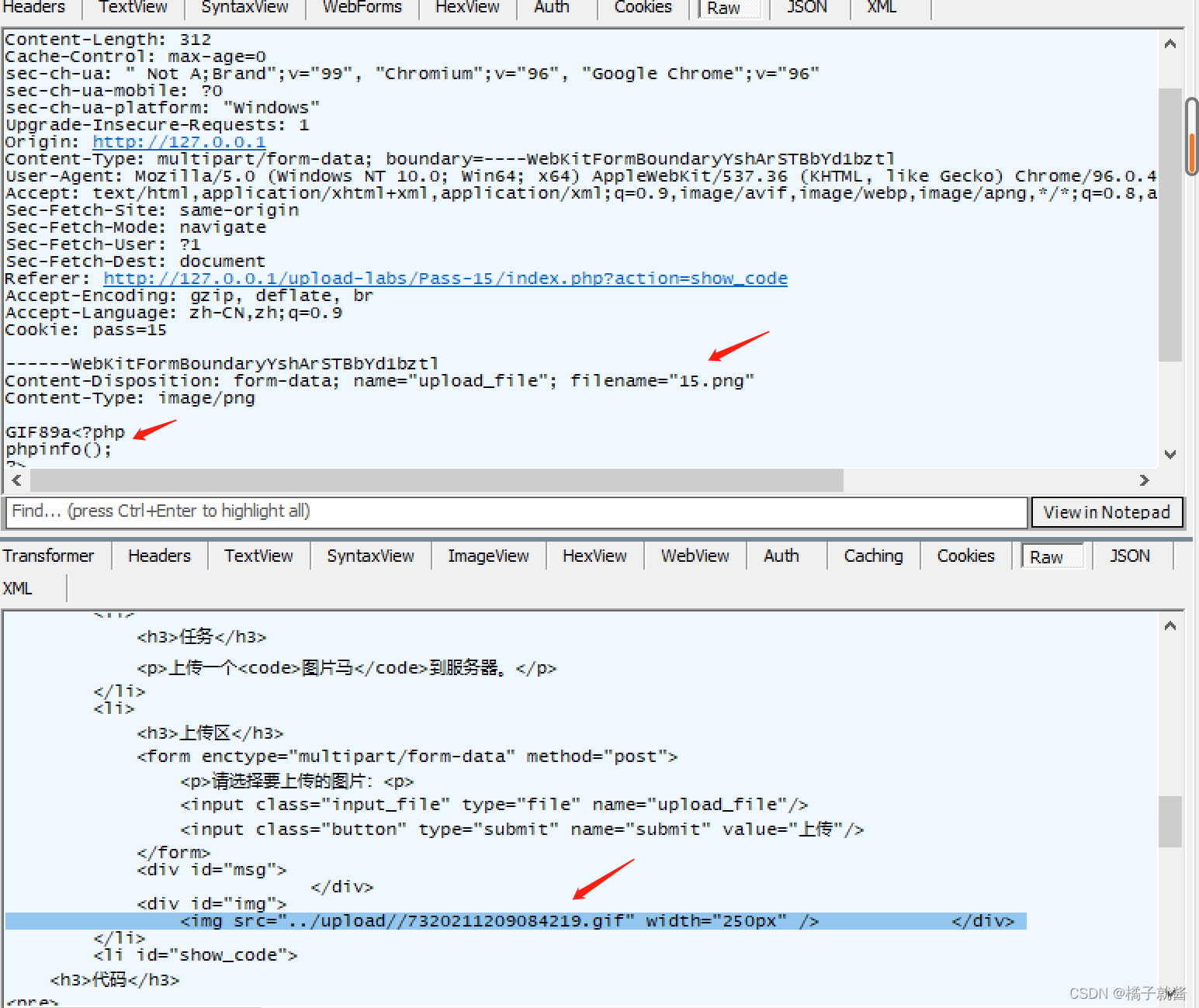Image resolution: width=1199 pixels, height=1008 pixels.
Task: Open the ImageView tab
Action: coord(488,556)
